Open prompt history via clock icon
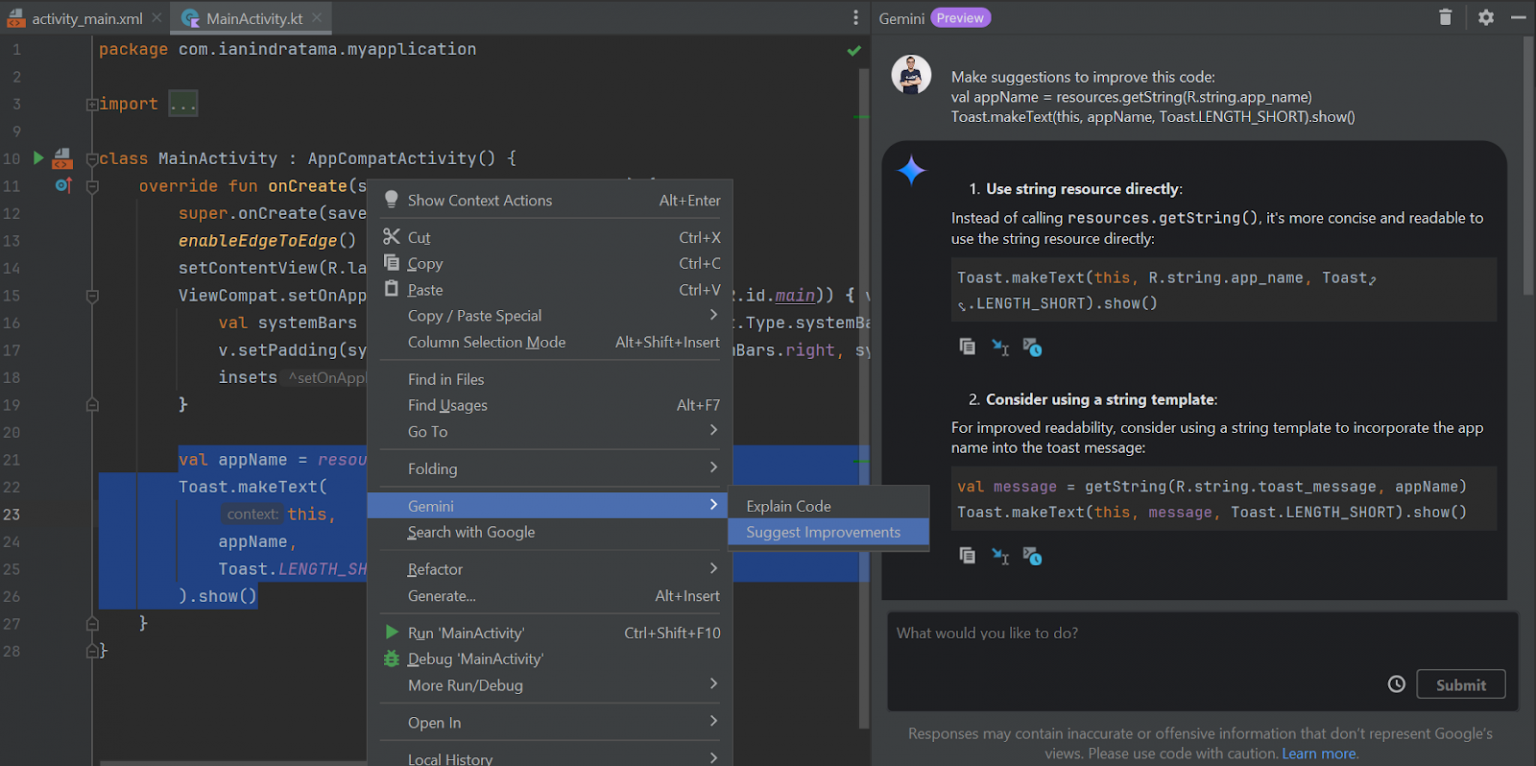Image resolution: width=1536 pixels, height=766 pixels. (1397, 684)
